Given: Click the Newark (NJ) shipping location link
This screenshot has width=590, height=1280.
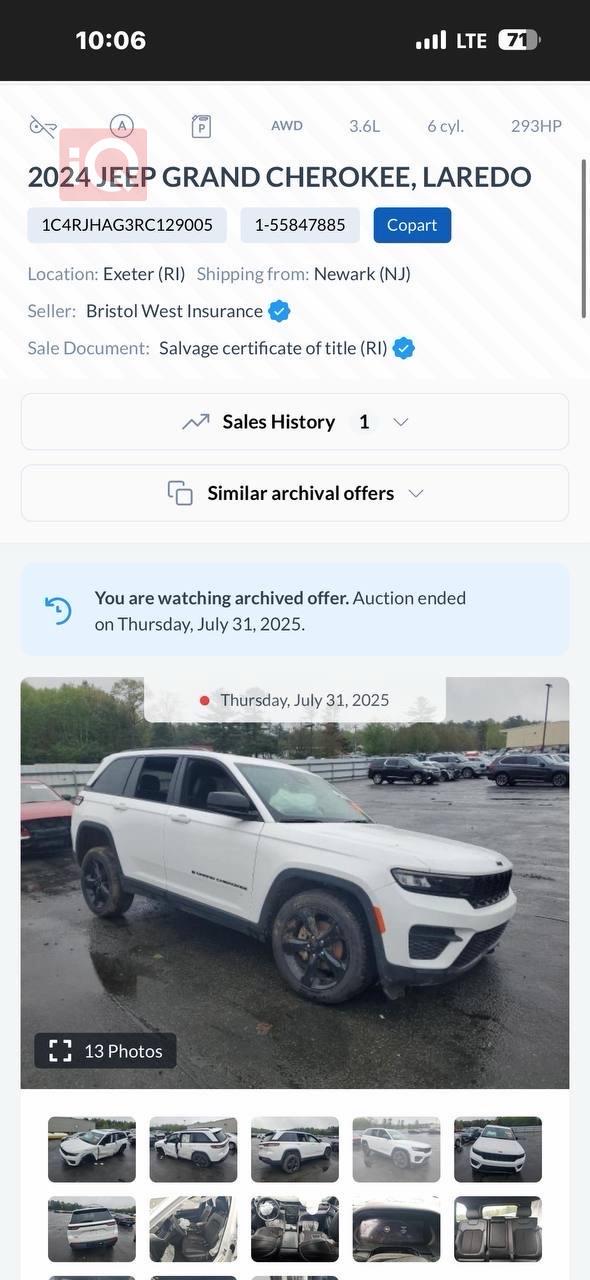Looking at the screenshot, I should (363, 273).
